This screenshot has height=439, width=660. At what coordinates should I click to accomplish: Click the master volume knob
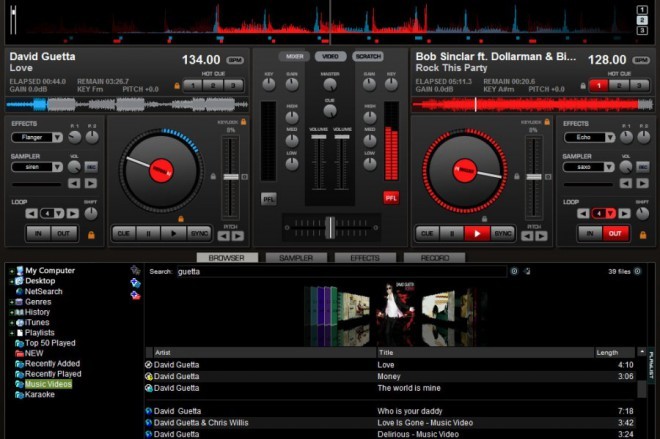(x=330, y=85)
